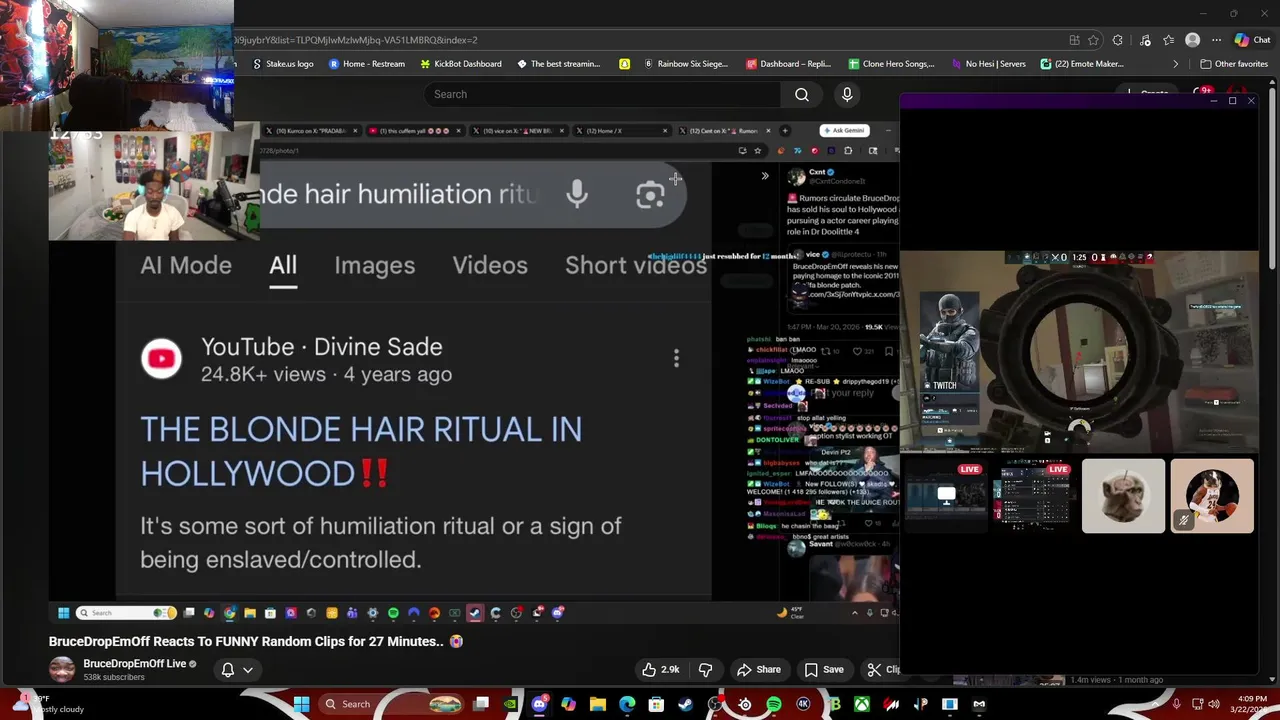Open the weather widget showing cloudy
The width and height of the screenshot is (1280, 720).
coord(50,704)
